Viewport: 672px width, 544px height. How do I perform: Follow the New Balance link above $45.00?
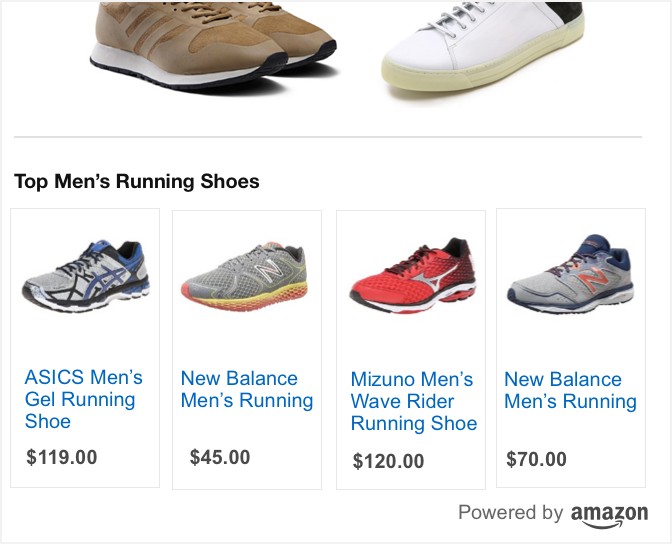247,389
